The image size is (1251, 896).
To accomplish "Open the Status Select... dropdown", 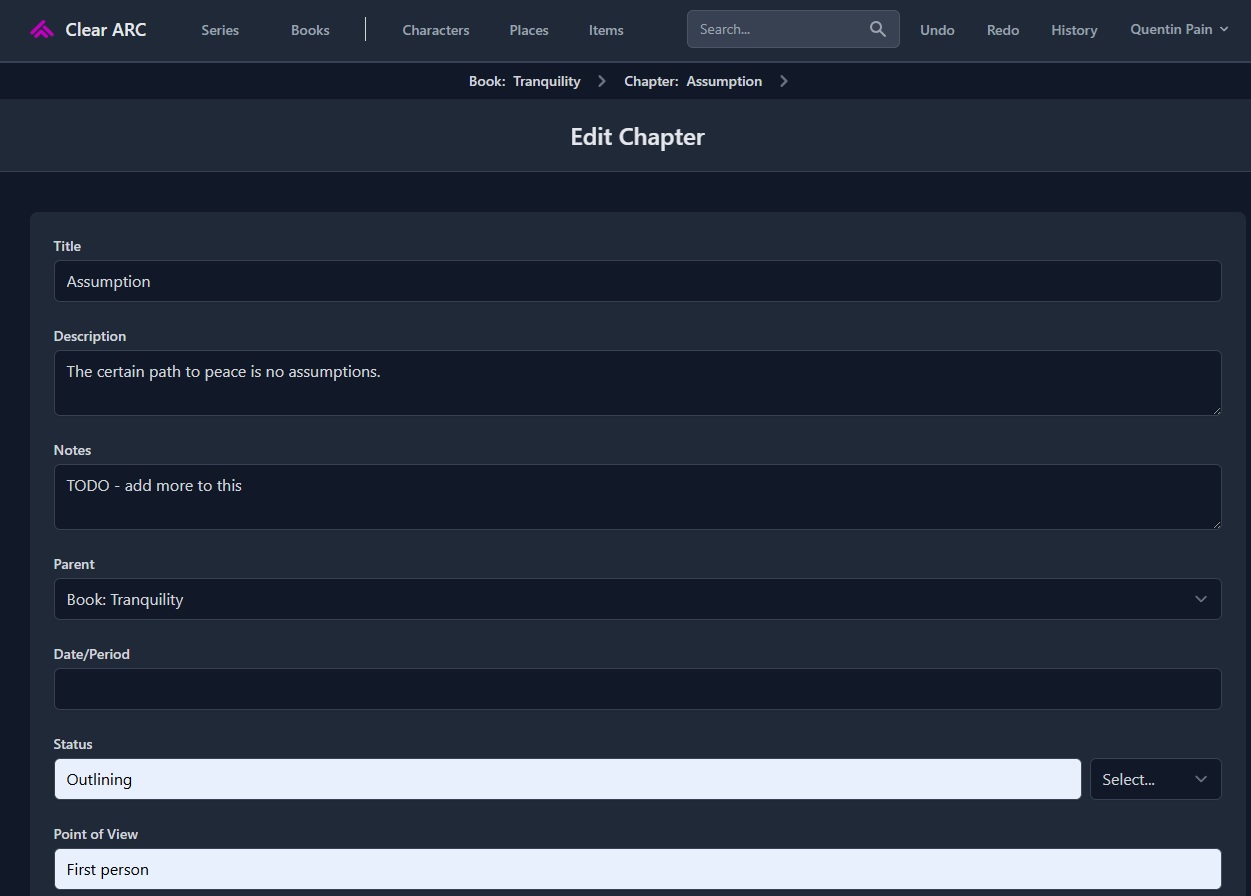I will point(1155,779).
